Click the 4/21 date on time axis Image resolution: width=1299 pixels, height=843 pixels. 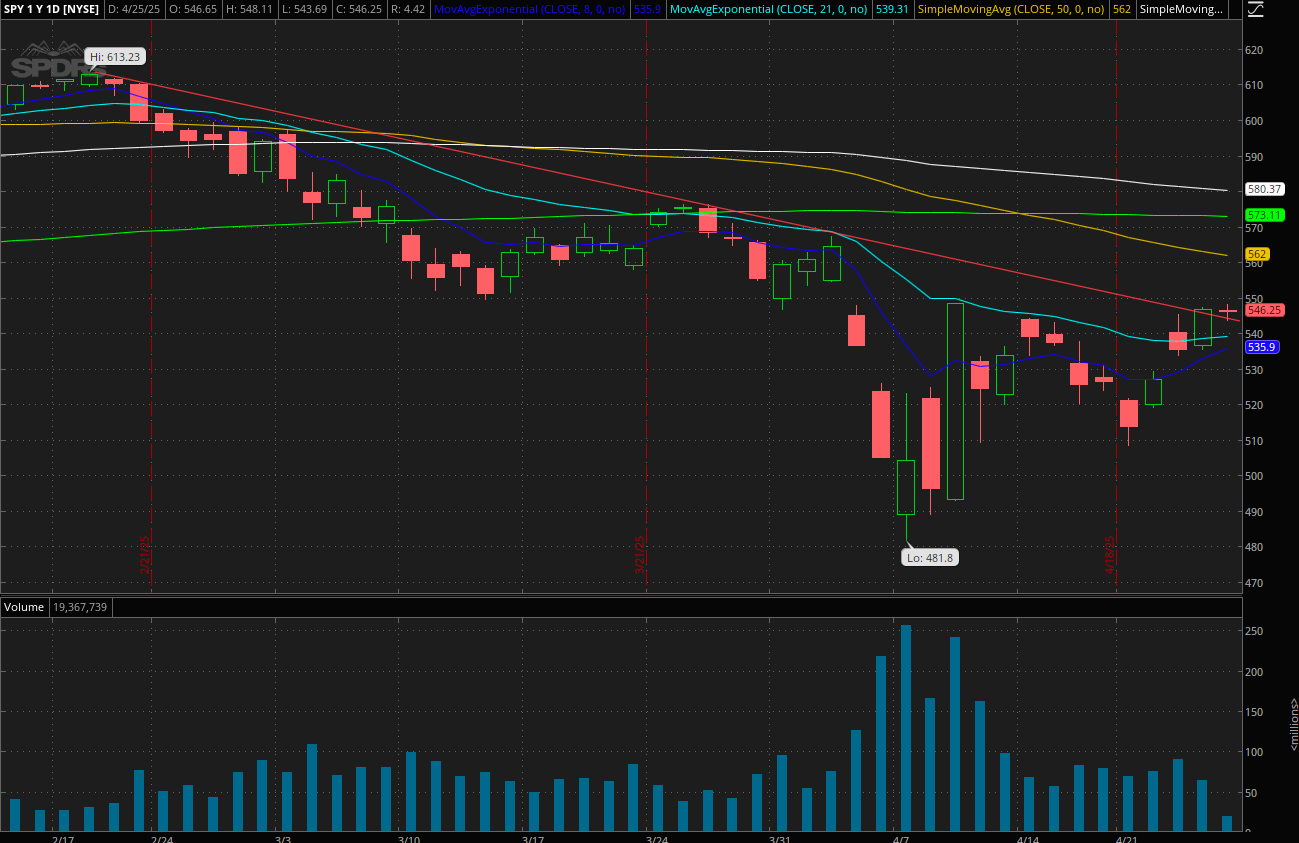(1128, 839)
